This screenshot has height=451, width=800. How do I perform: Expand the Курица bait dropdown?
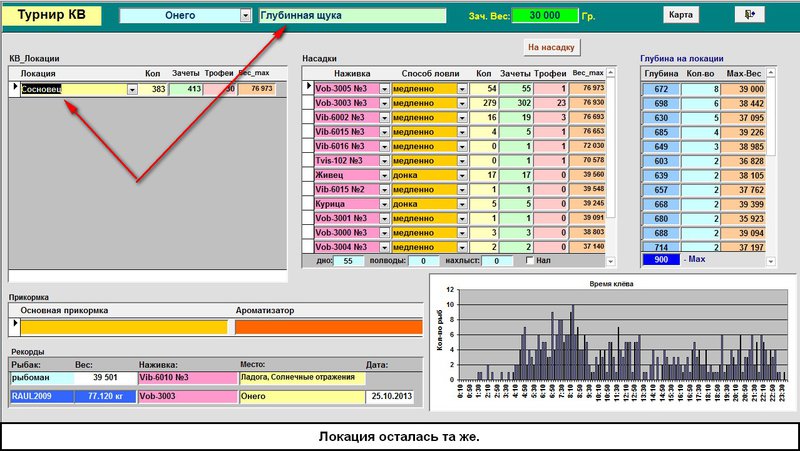click(x=384, y=204)
